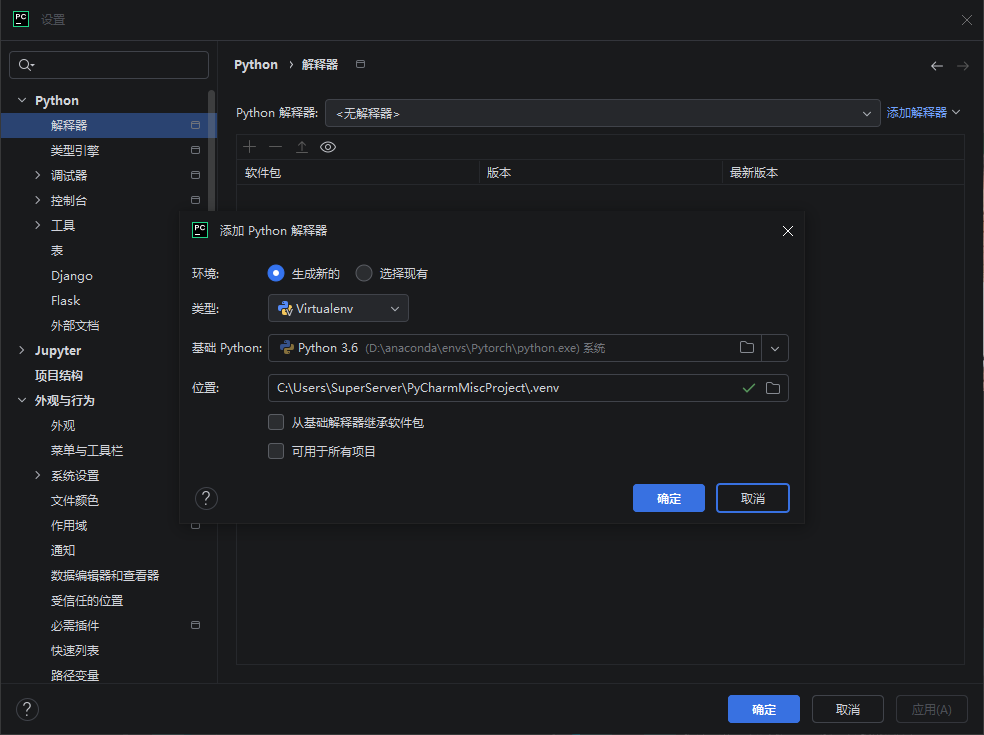Click 确定 at bottom of Settings window

764,709
